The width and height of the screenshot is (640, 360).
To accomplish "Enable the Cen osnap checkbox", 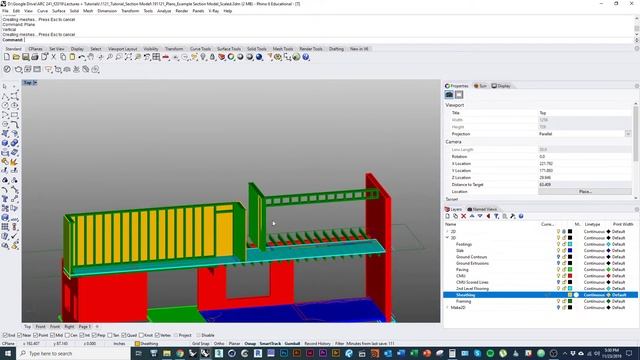I will tap(68, 335).
